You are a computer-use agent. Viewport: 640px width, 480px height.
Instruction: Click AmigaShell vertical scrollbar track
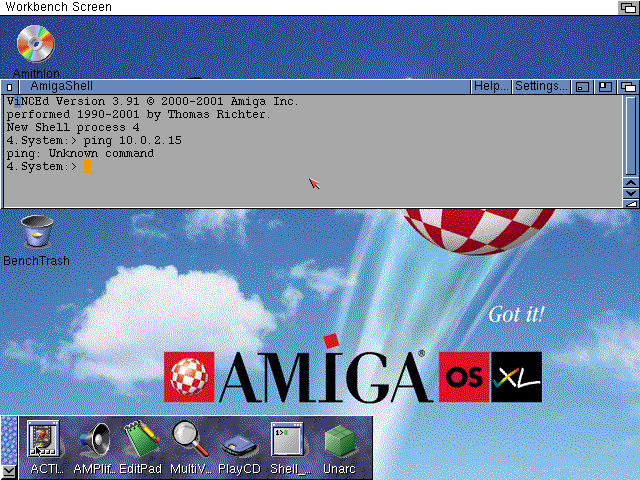[631, 136]
